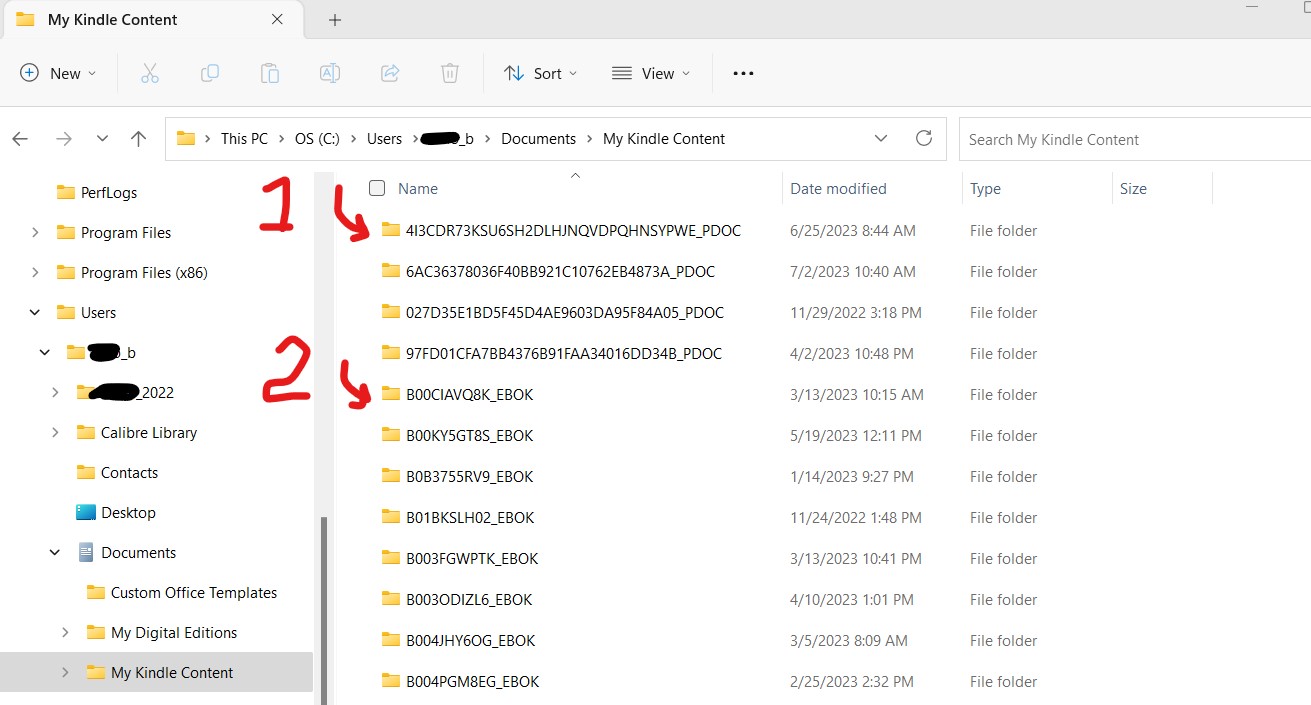The width and height of the screenshot is (1311, 705).
Task: Open the address bar history dropdown
Action: coord(880,139)
